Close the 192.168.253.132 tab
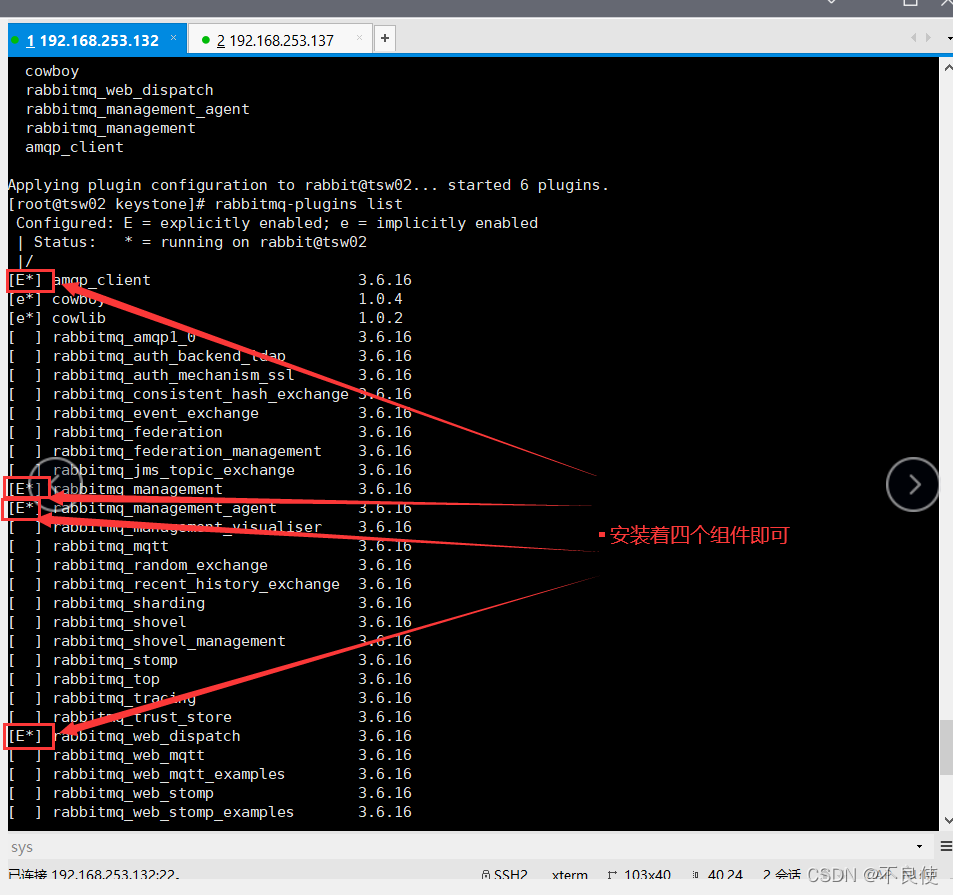 pos(174,38)
